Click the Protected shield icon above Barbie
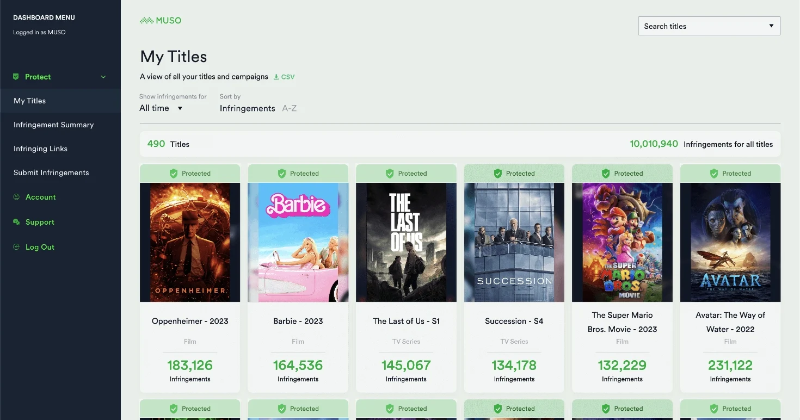This screenshot has height=420, width=800. [281, 173]
